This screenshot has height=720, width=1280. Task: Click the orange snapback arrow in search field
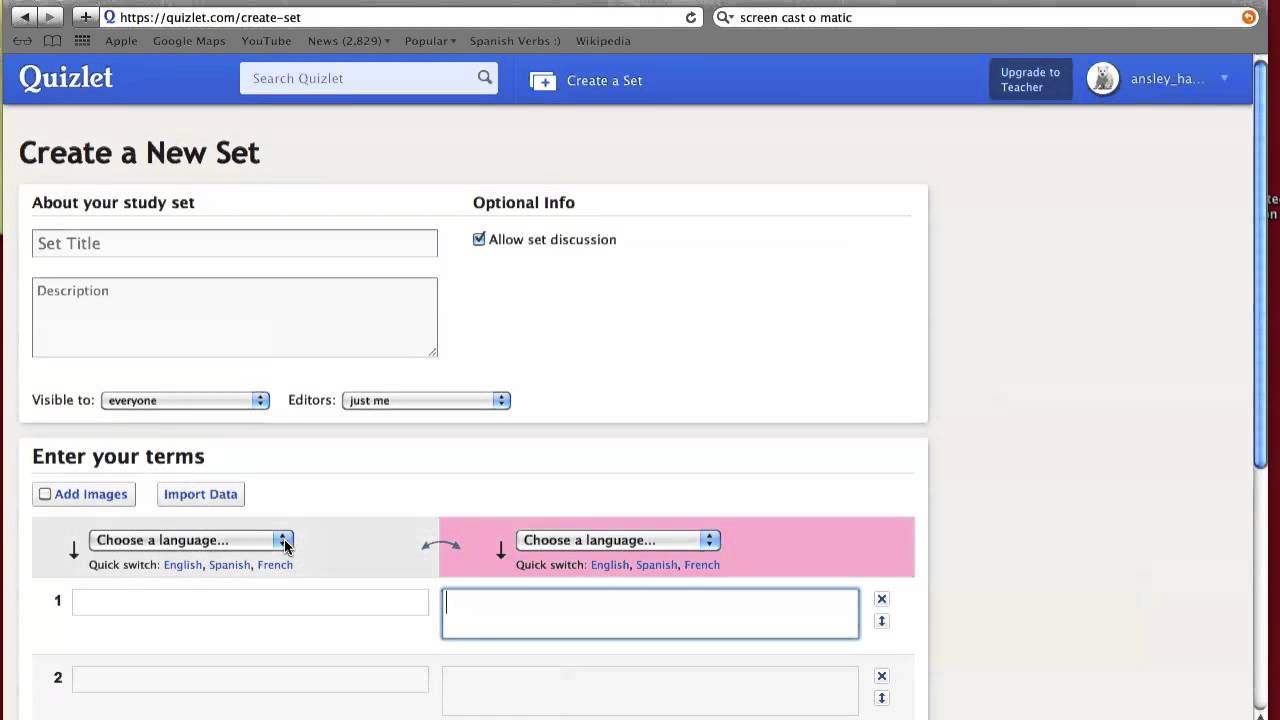click(1248, 17)
